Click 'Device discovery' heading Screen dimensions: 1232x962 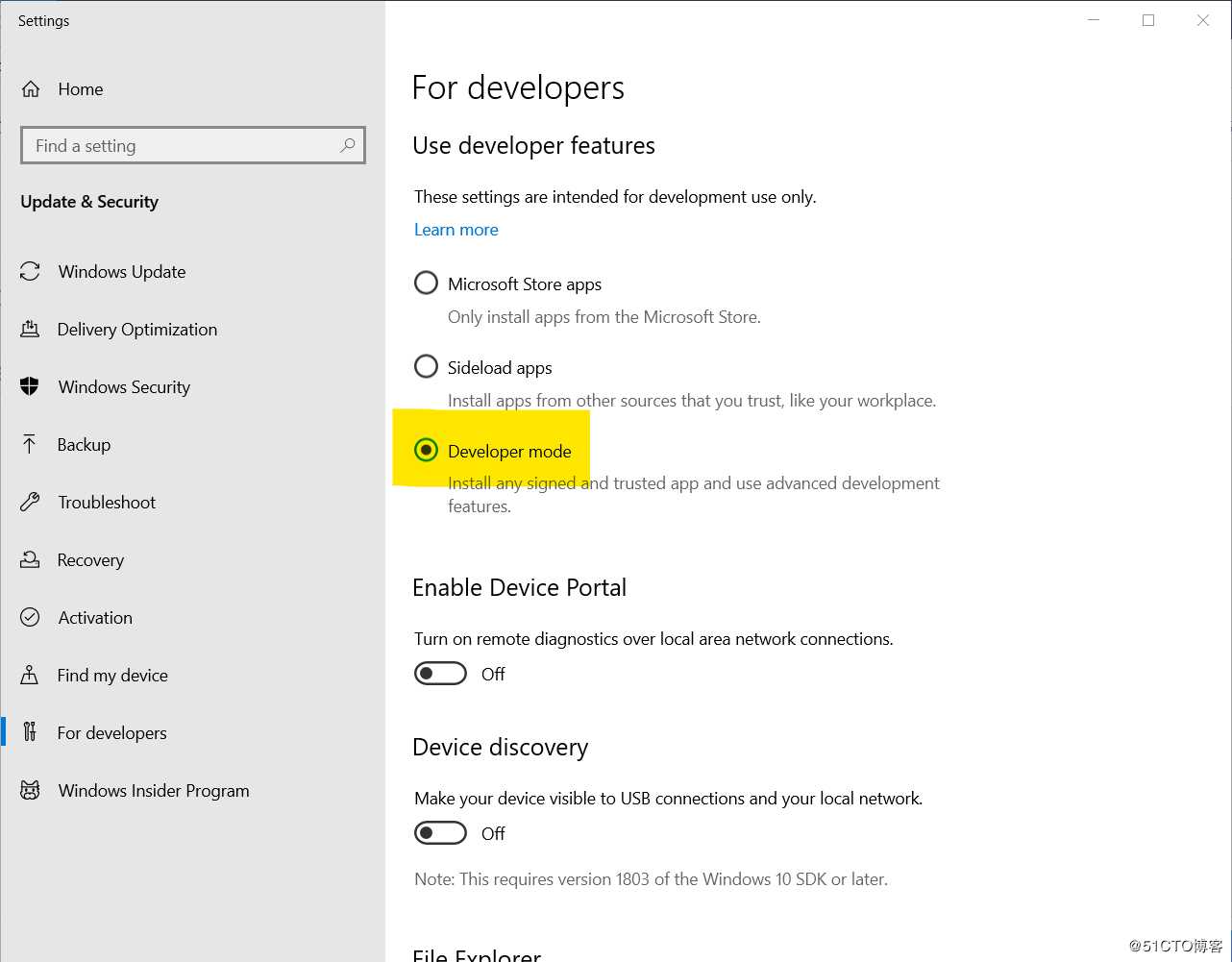[500, 747]
